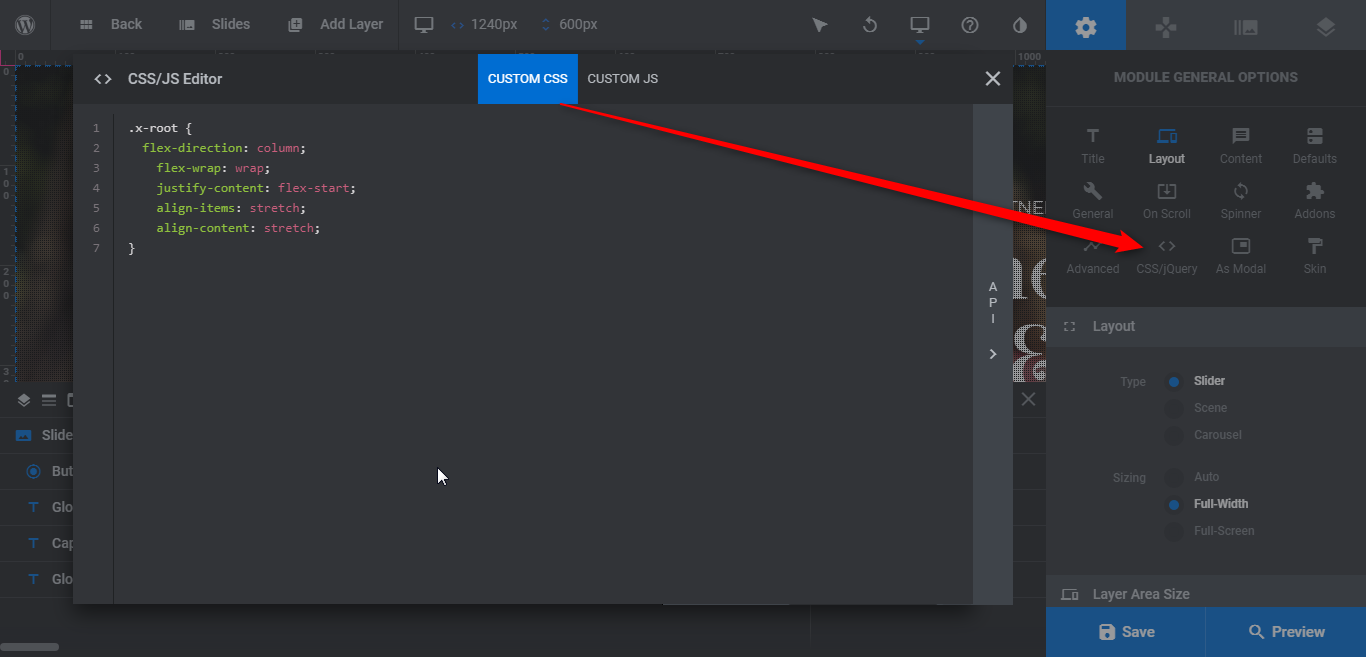Switch to the Custom CSS tab
This screenshot has width=1366, height=657.
tap(528, 79)
